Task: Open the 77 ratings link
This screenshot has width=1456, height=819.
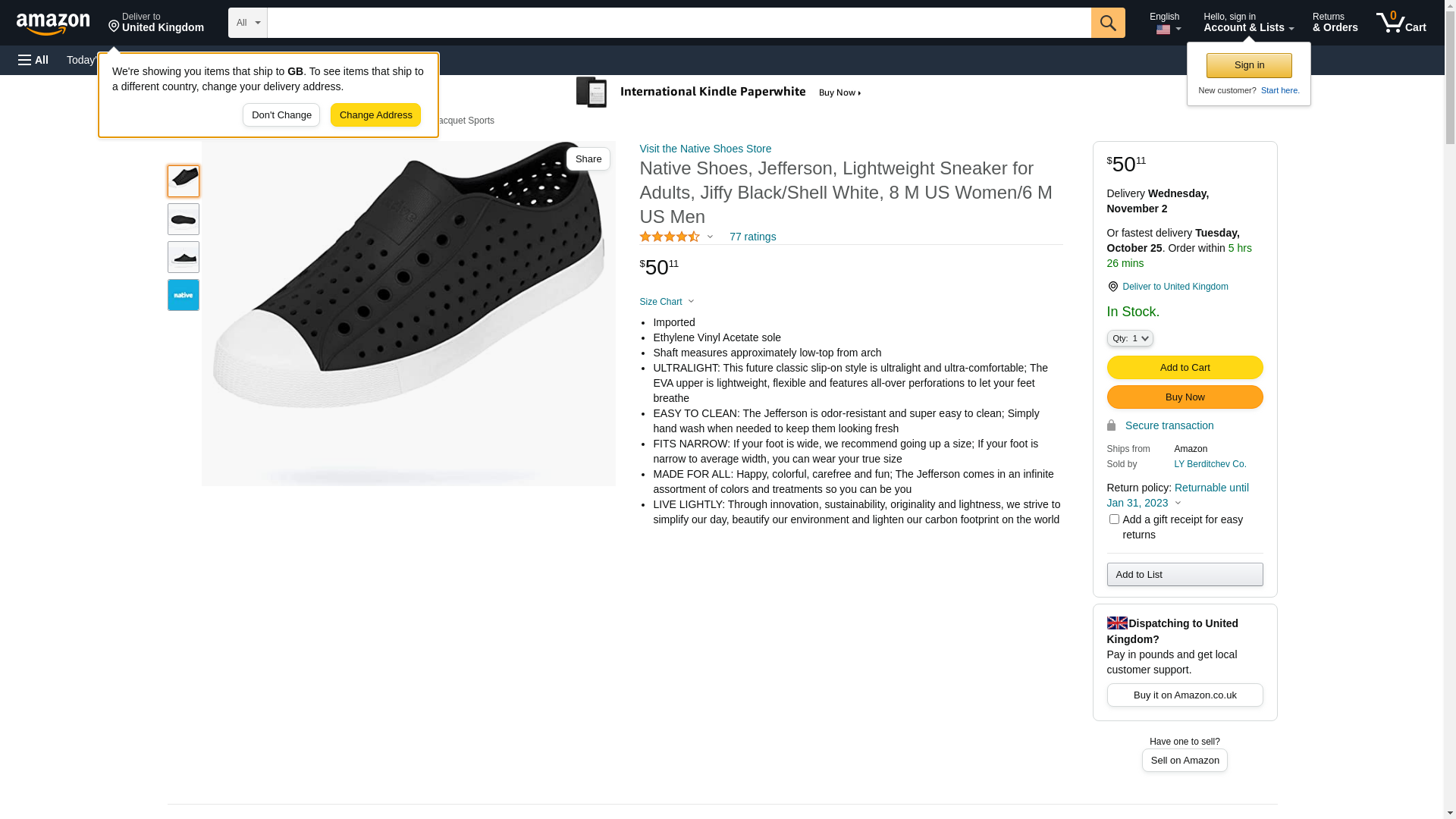Action: coord(752,237)
